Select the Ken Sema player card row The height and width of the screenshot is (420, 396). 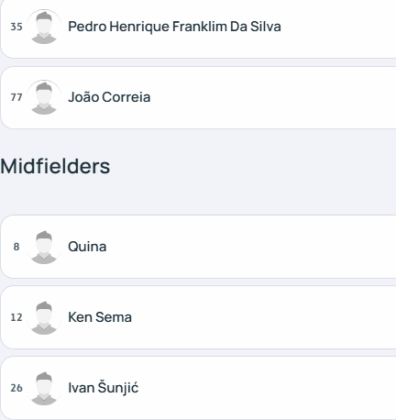(x=198, y=317)
